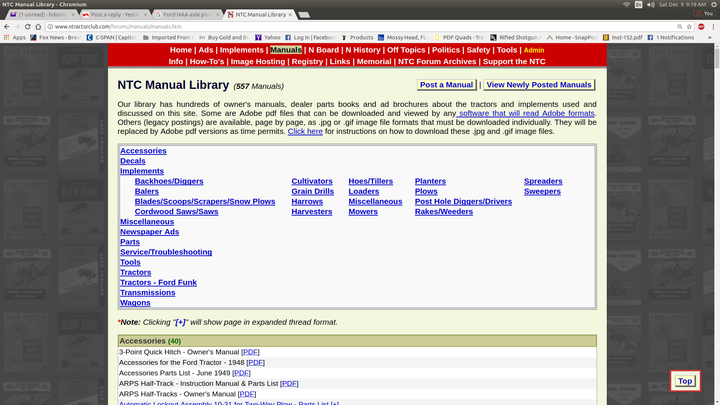The image size is (720, 405).
Task: Open browser home page icon
Action: [x=38, y=27]
